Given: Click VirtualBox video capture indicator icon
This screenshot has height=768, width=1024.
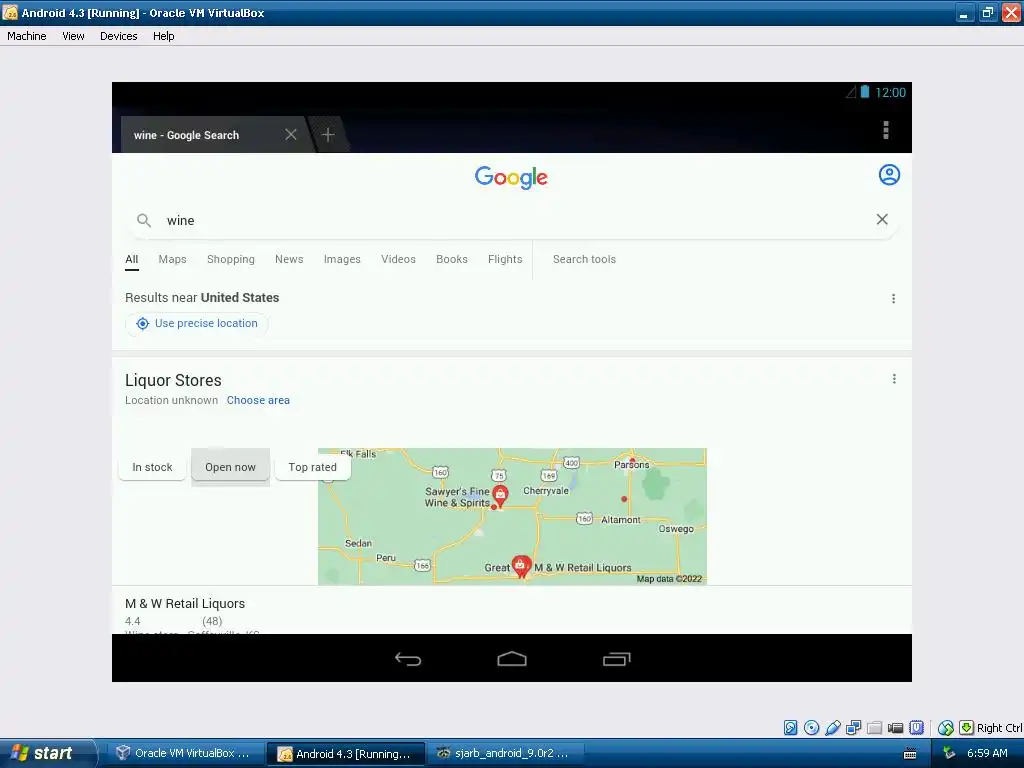Looking at the screenshot, I should coord(895,728).
